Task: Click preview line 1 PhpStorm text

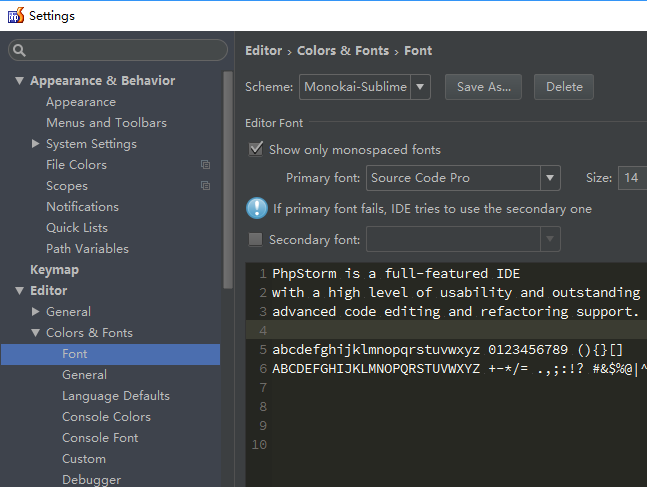Action: 396,274
